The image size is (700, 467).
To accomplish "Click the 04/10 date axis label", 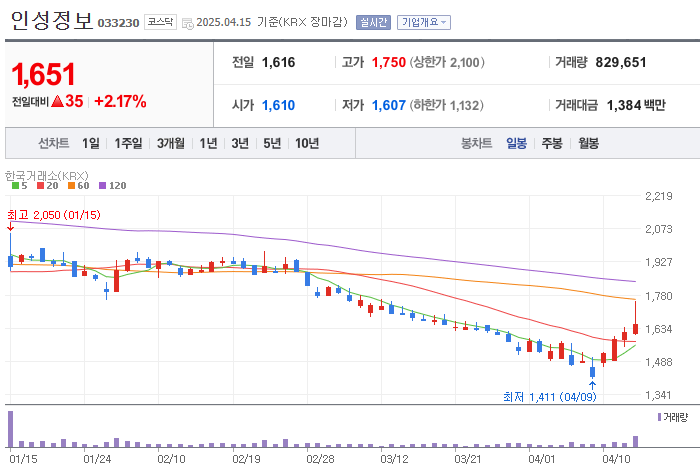I will pos(617,459).
